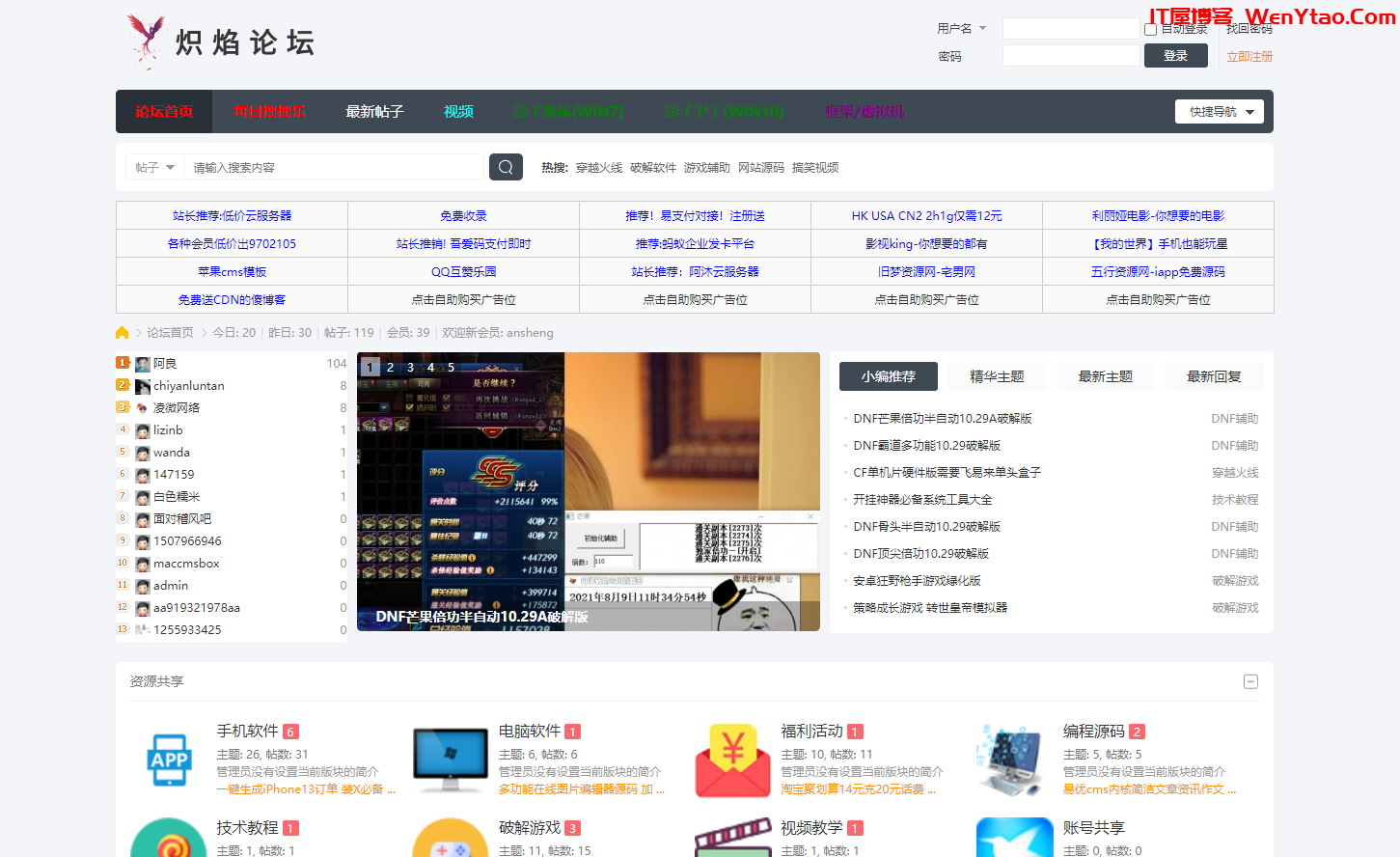Click avatar of user 凌微网络
The height and width of the screenshot is (857, 1400).
tap(143, 408)
